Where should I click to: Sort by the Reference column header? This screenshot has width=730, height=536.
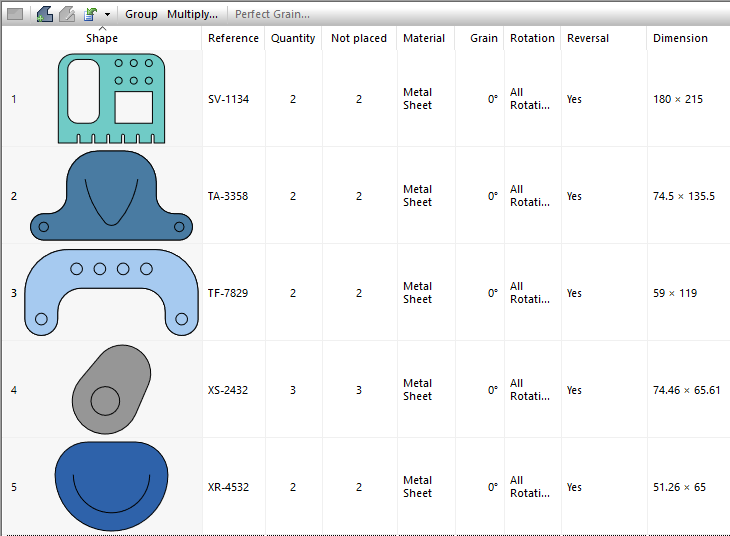tap(233, 38)
